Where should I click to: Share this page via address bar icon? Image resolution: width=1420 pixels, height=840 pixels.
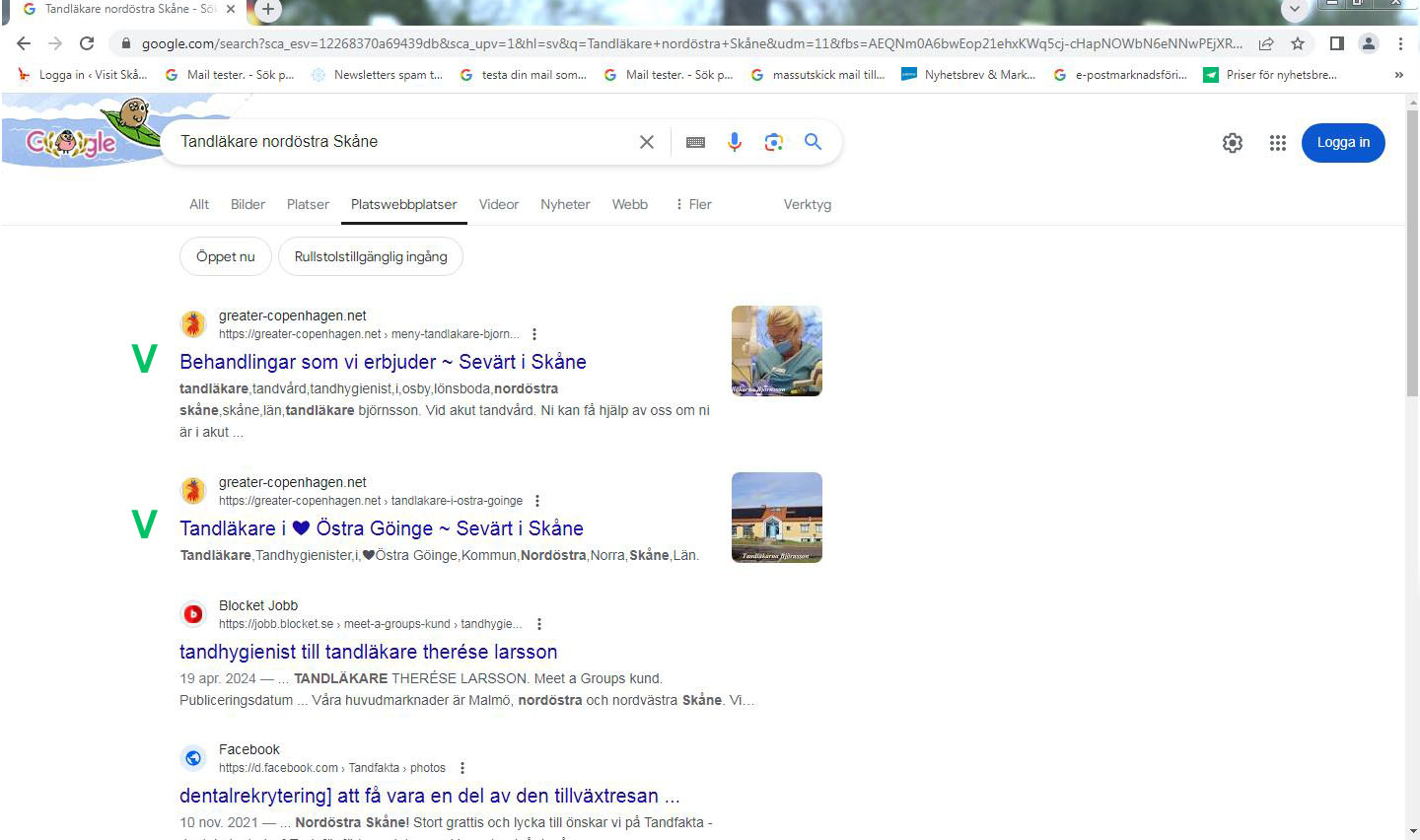point(1266,43)
